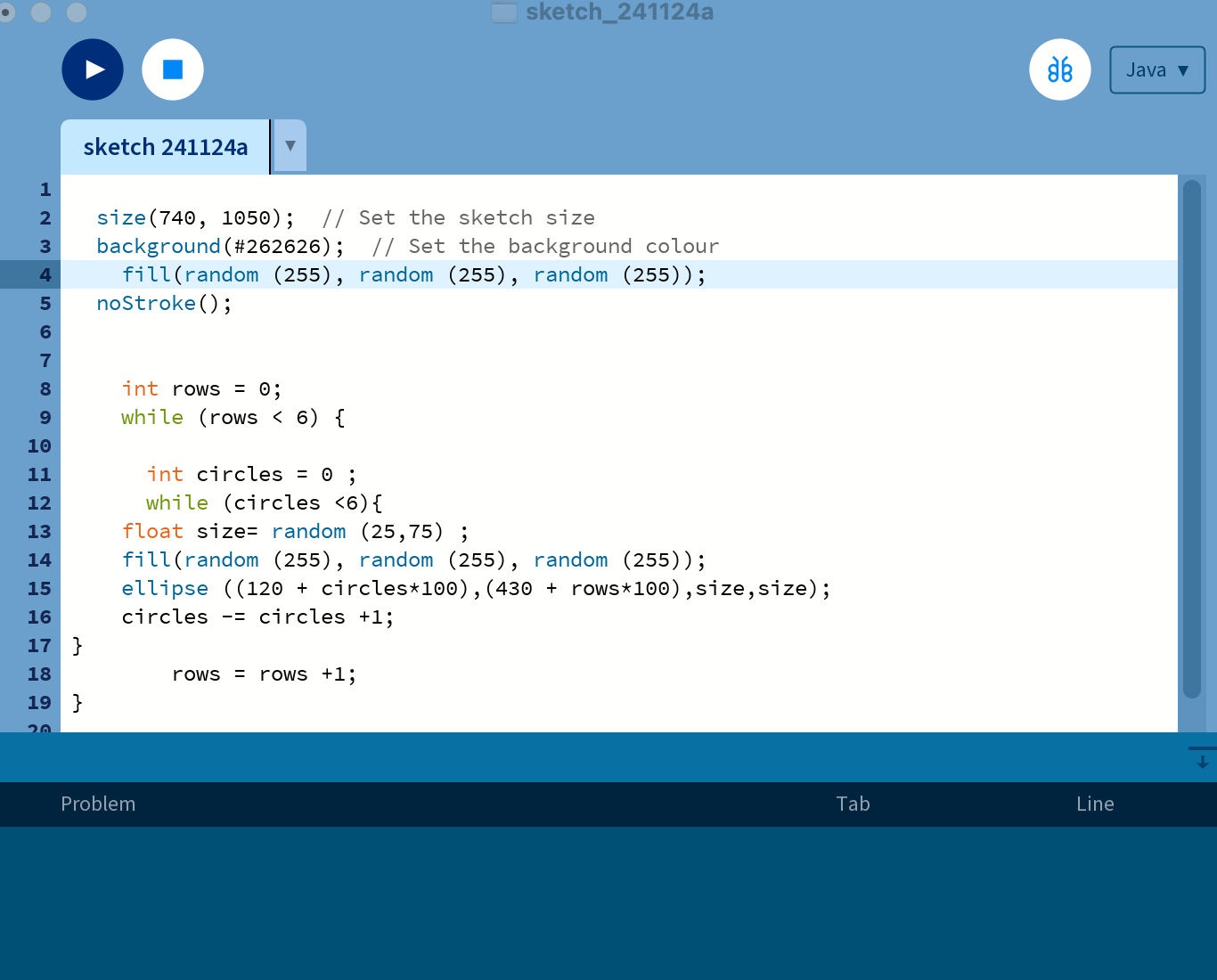Select the sketch 241124a tab
This screenshot has height=980, width=1217.
pos(166,147)
